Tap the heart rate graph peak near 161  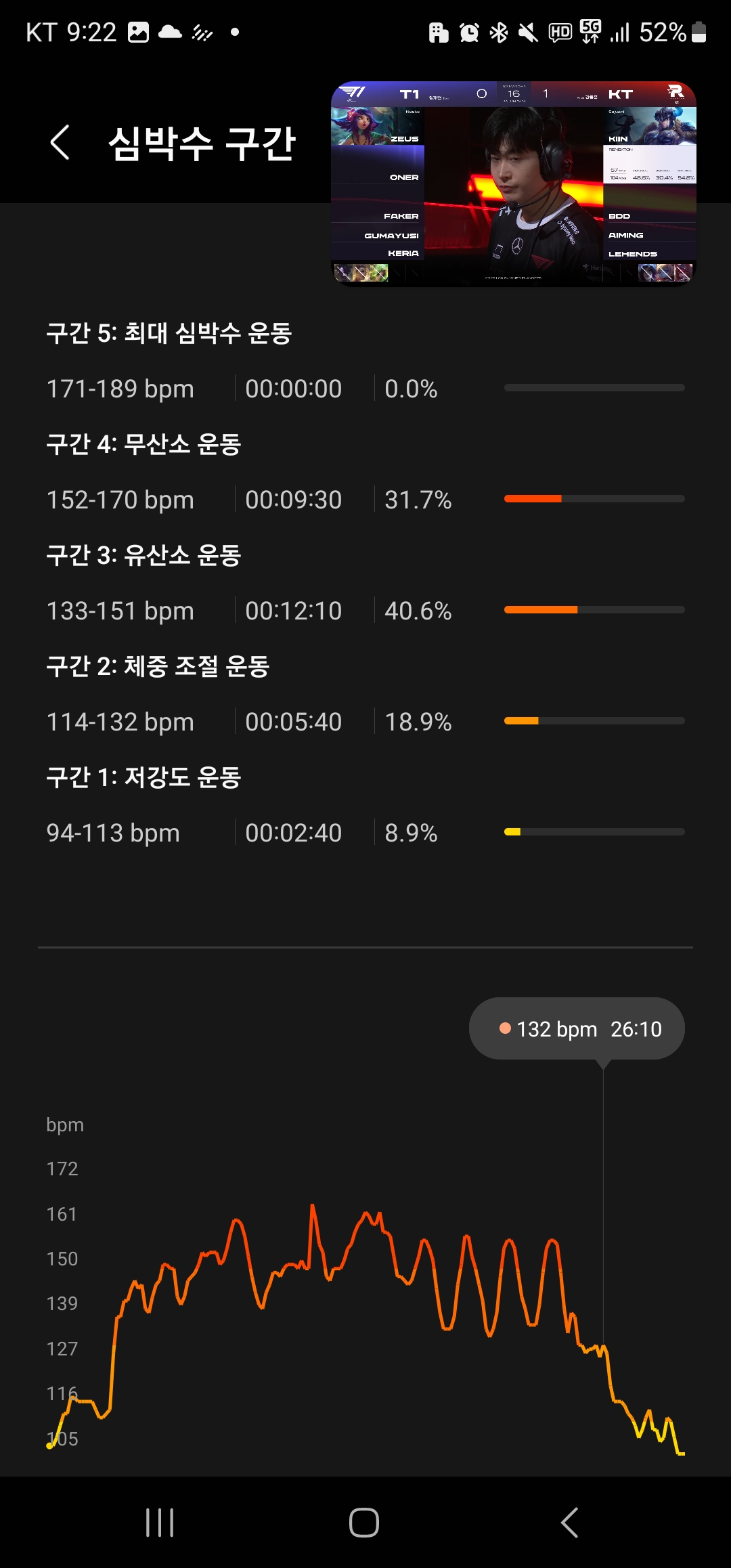[312, 1207]
